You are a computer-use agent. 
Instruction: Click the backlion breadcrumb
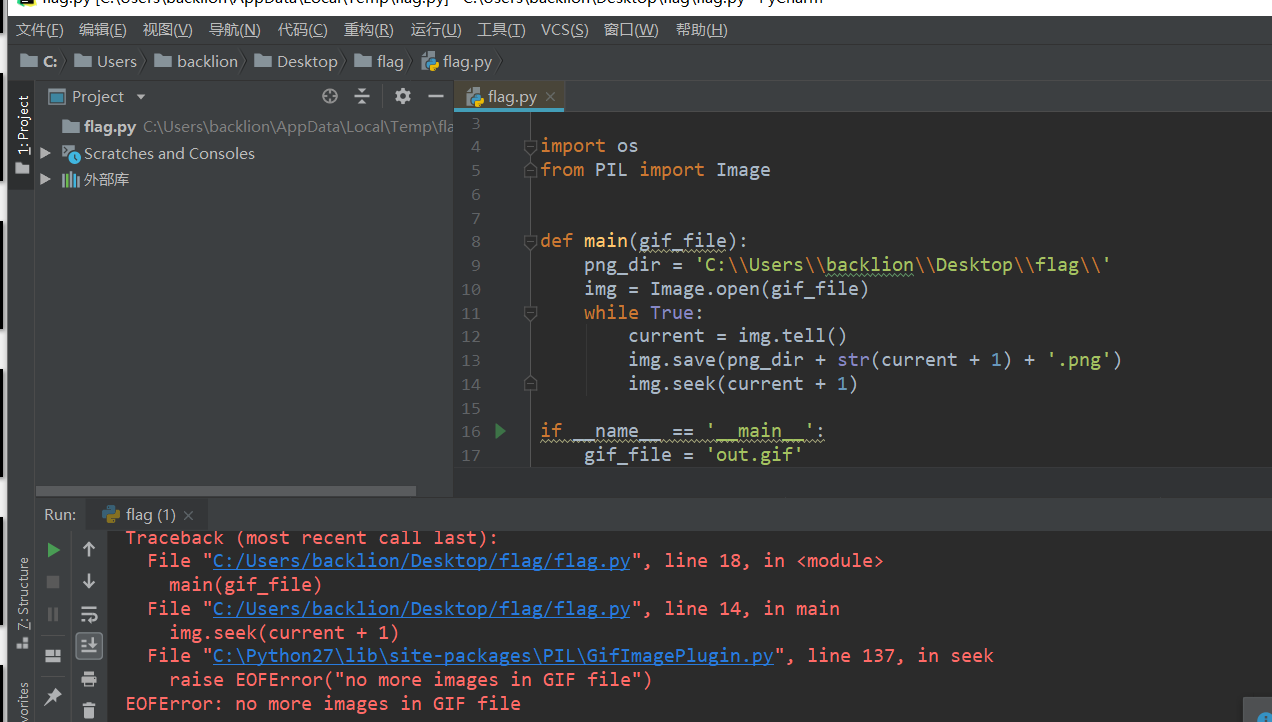tap(196, 61)
